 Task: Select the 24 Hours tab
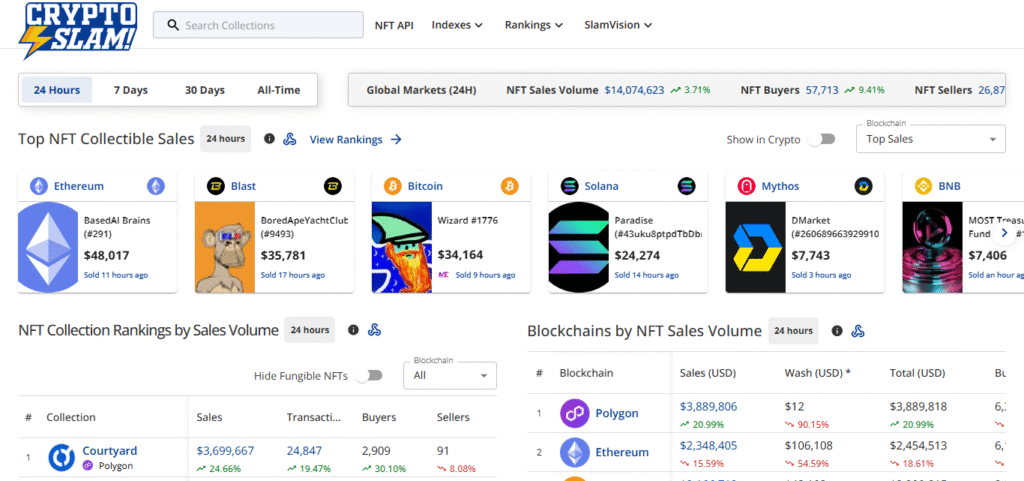click(x=57, y=90)
